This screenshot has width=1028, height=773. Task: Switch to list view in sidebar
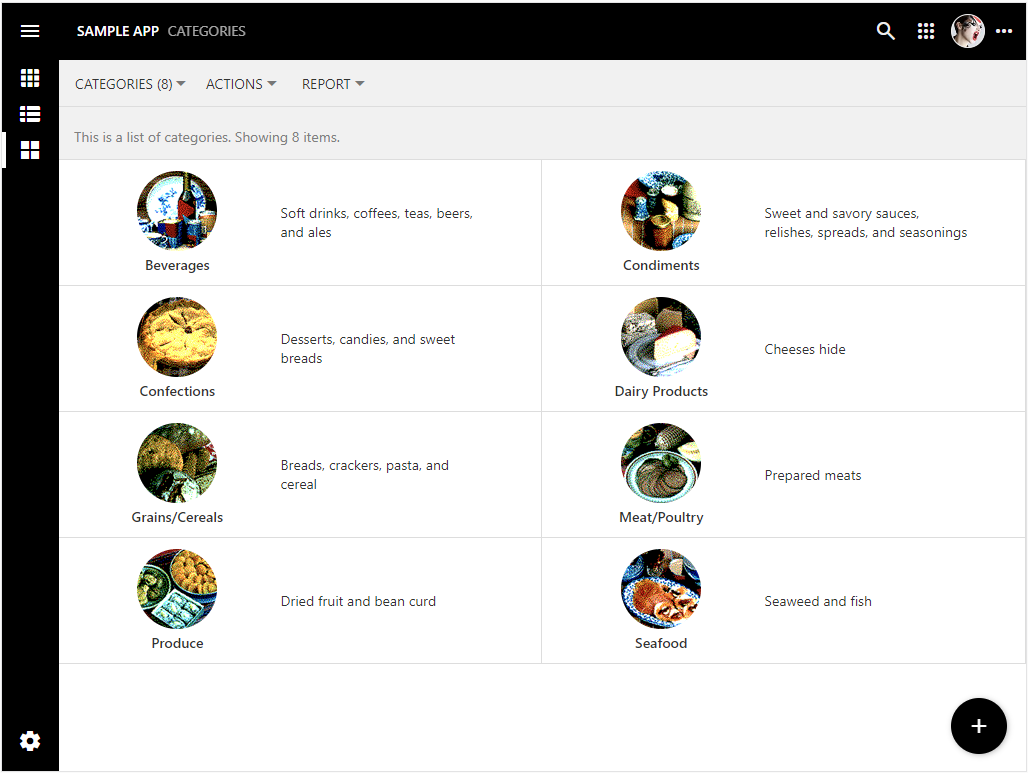click(30, 114)
